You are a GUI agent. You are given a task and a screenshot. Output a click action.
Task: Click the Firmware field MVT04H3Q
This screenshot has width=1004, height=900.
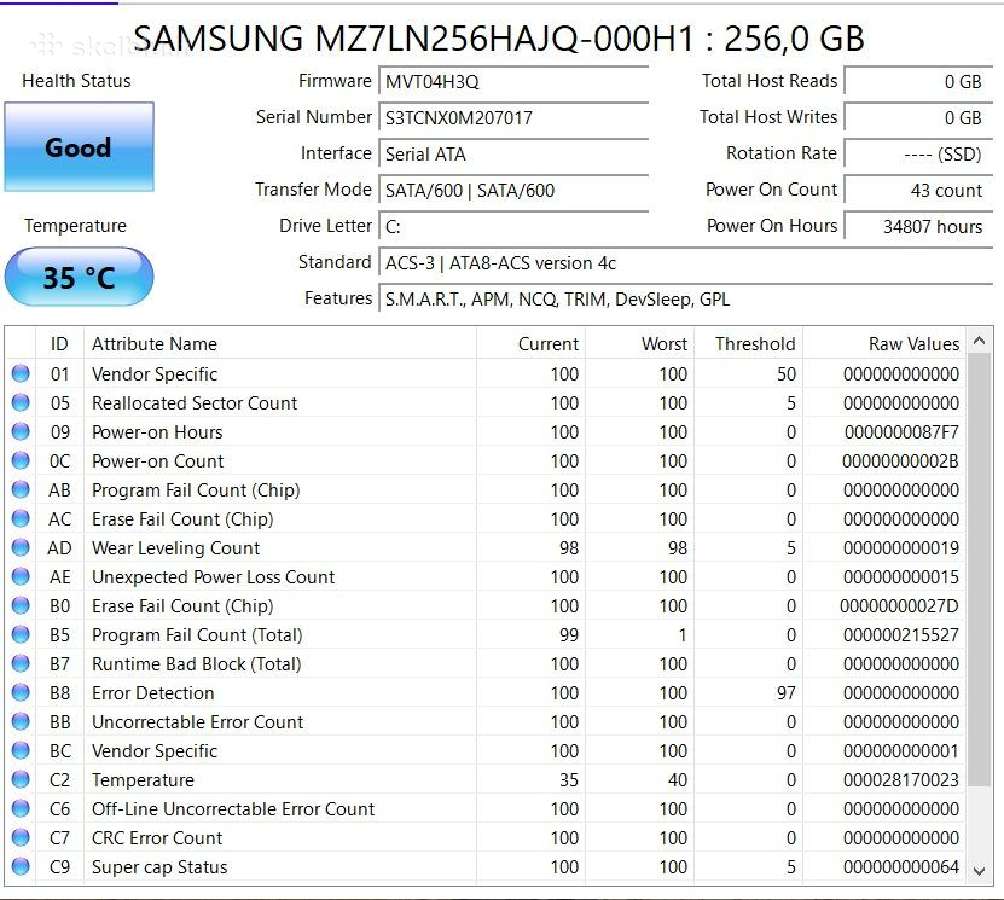514,81
